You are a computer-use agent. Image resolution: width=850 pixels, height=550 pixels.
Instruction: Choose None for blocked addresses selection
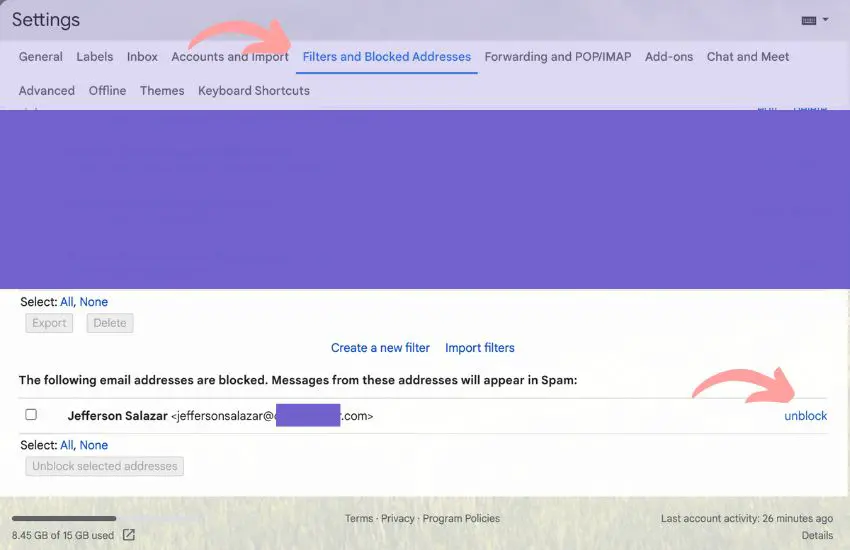94,445
